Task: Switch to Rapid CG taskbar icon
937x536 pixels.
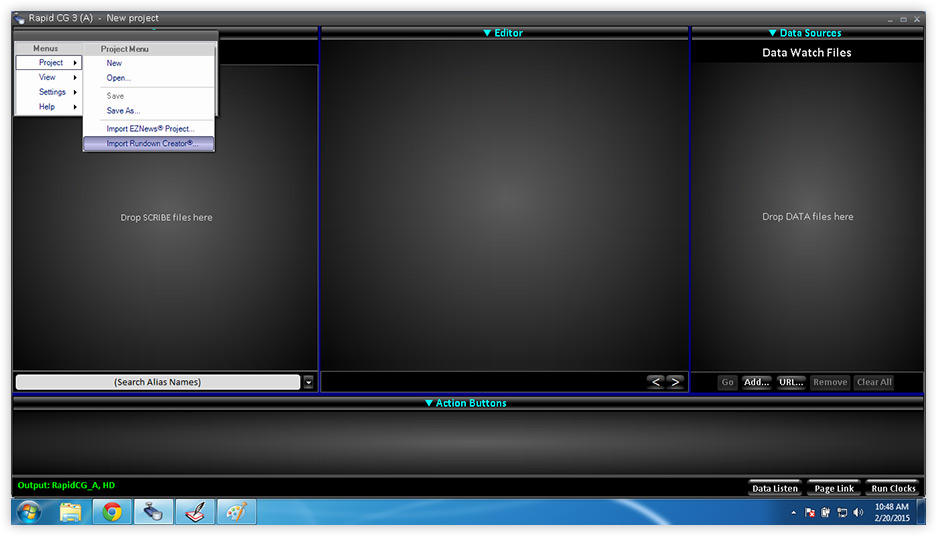Action: point(153,512)
